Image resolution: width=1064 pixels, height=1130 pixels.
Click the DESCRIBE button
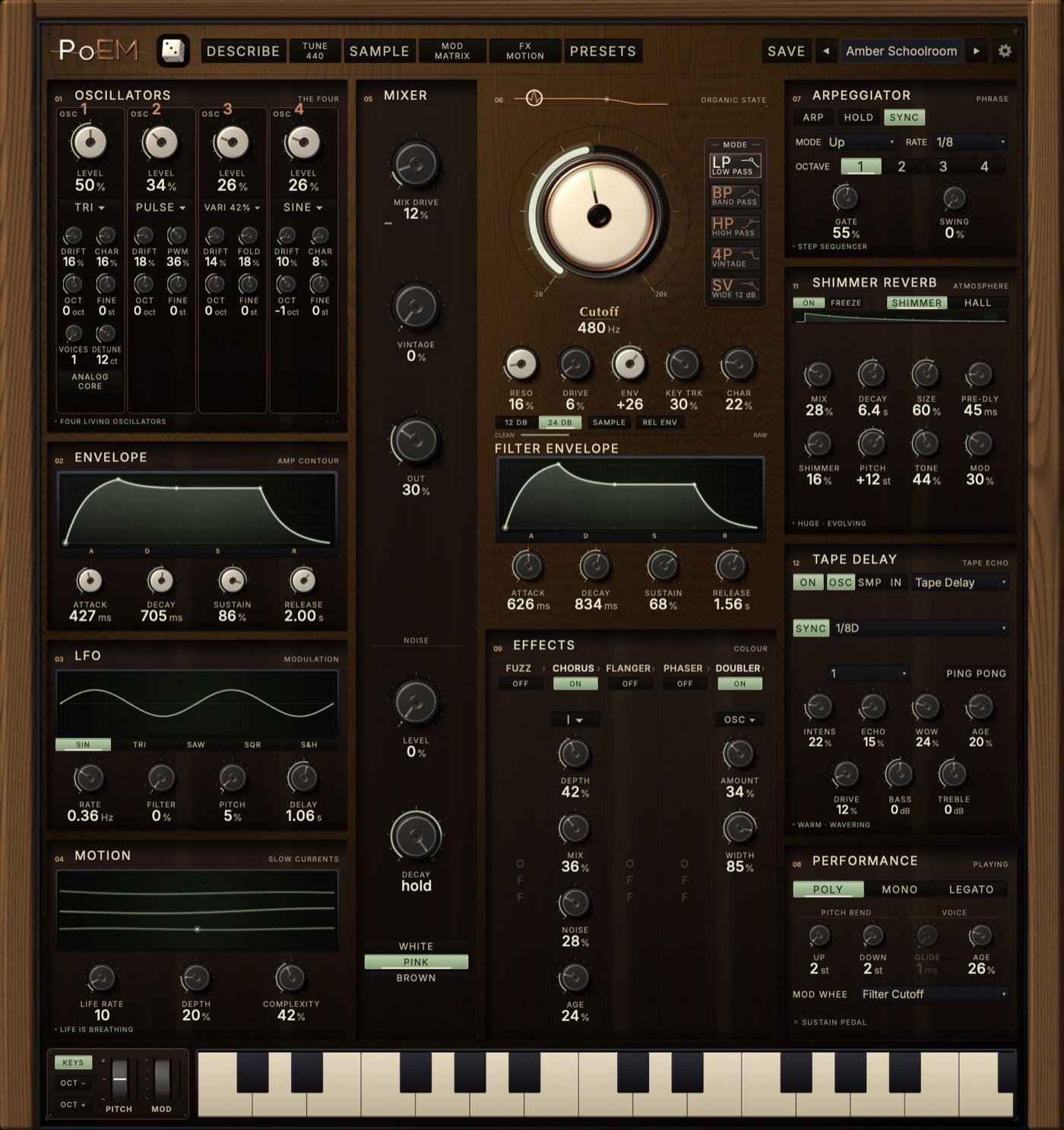click(243, 51)
